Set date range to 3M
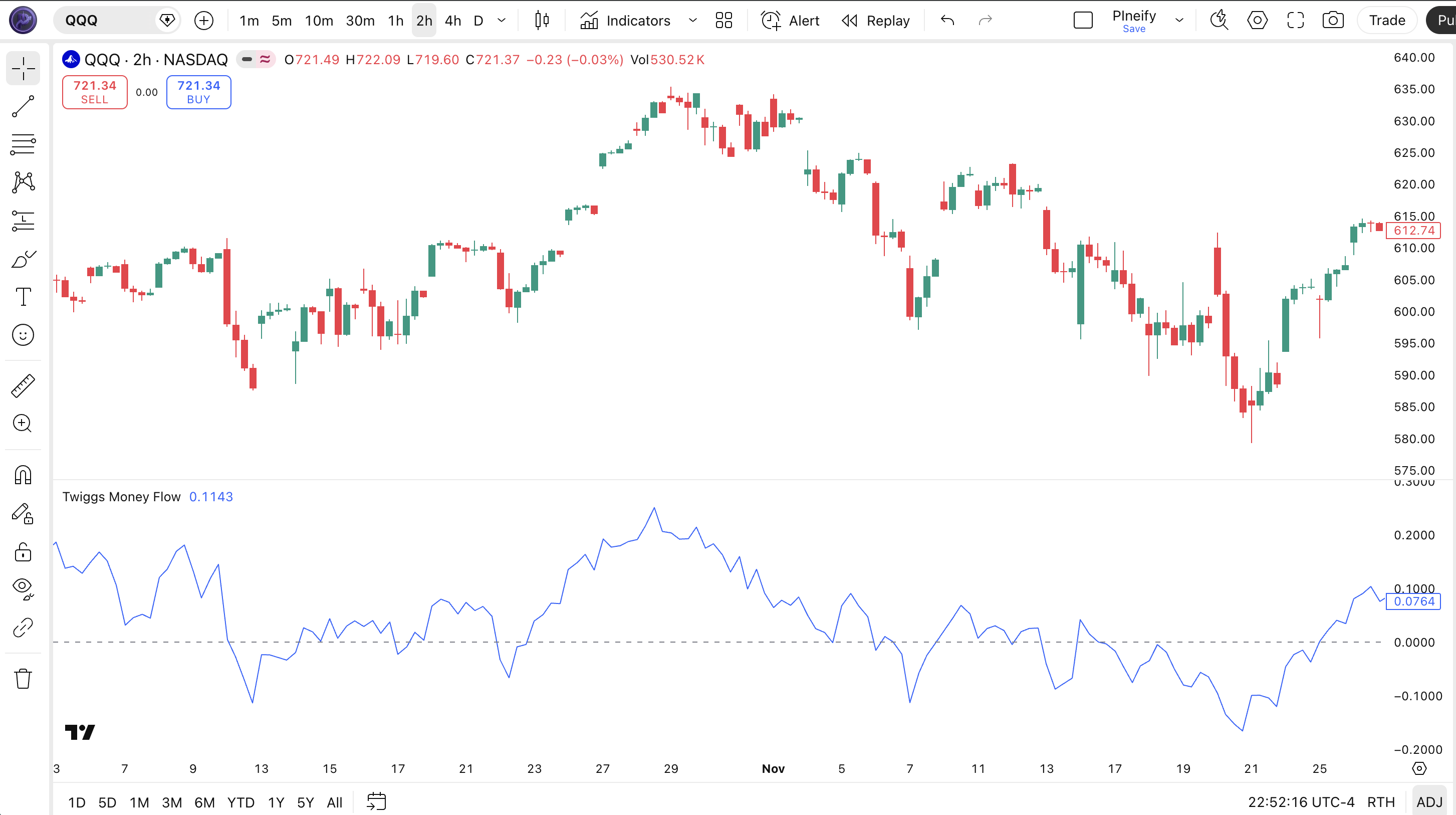Image resolution: width=1456 pixels, height=815 pixels. (172, 802)
